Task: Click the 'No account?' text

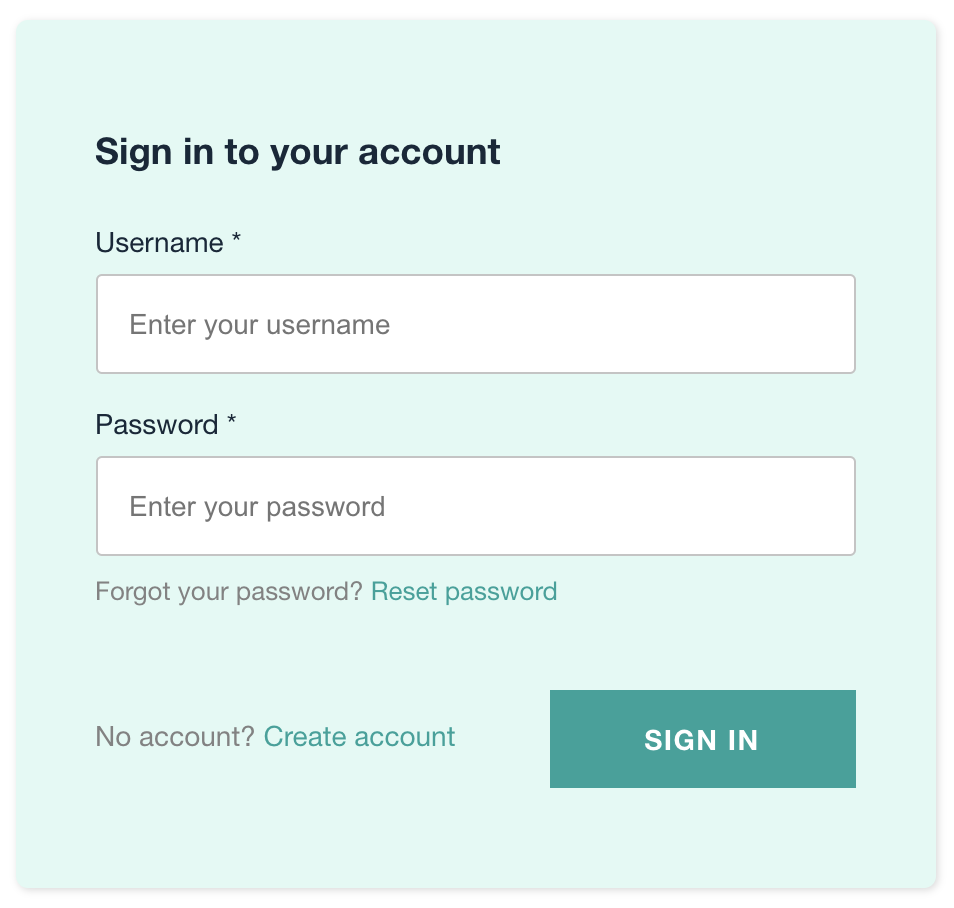Action: [x=175, y=737]
